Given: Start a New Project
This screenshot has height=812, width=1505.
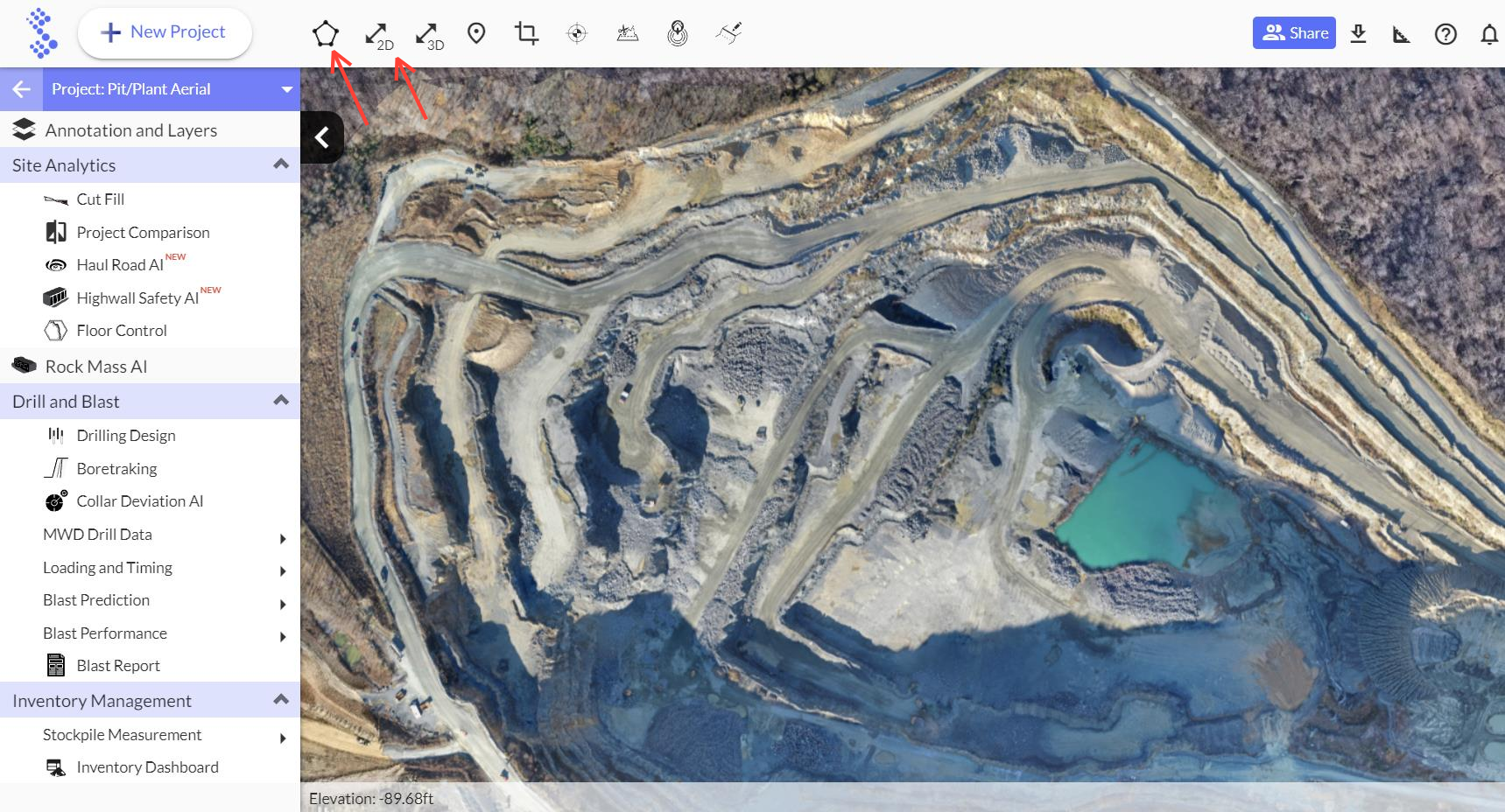Looking at the screenshot, I should tap(165, 33).
